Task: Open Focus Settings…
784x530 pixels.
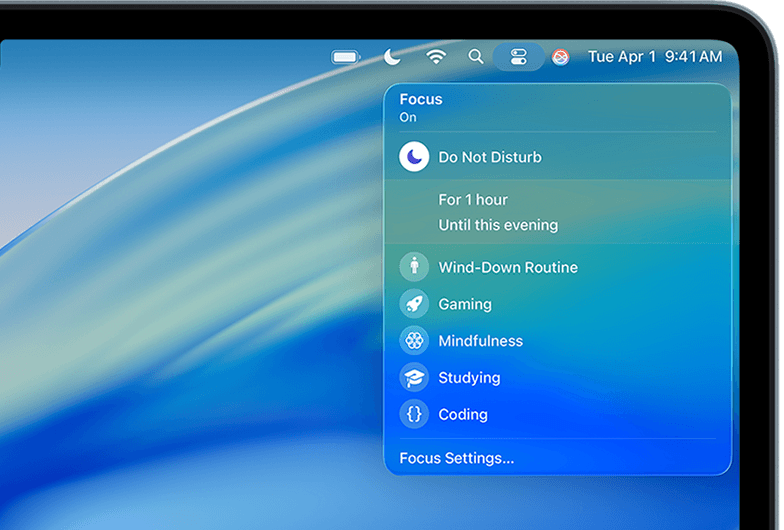Action: 456,458
